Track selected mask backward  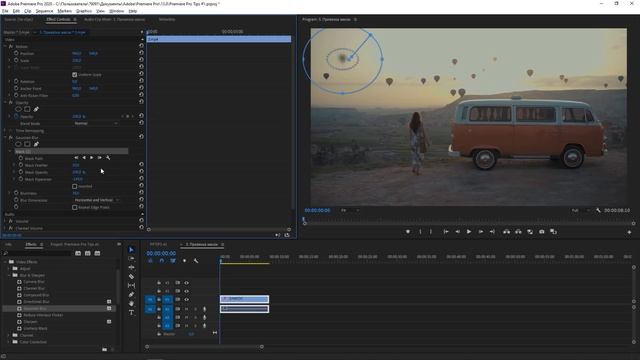(x=84, y=158)
